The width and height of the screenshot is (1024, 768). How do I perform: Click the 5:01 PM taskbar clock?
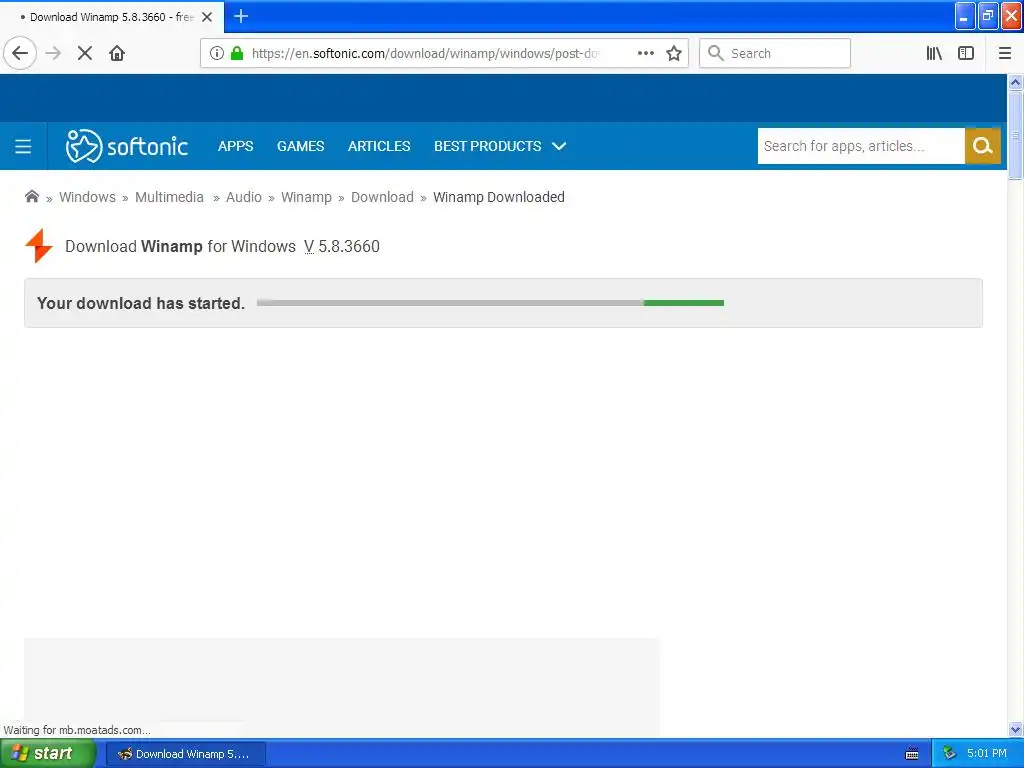987,753
